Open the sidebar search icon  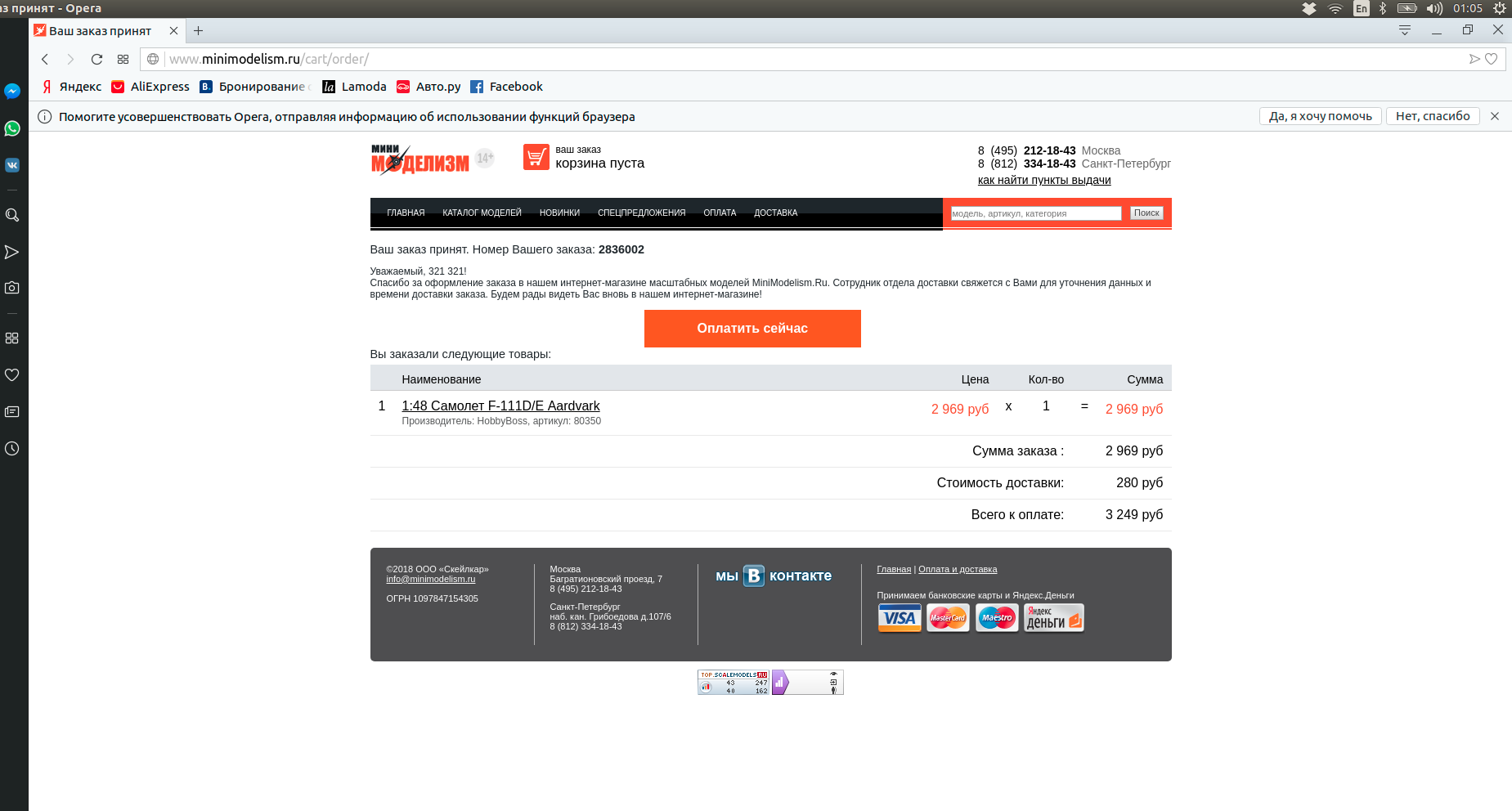[12, 215]
